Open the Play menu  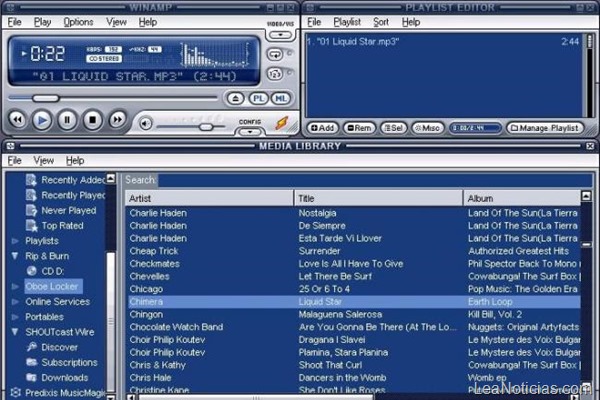click(42, 22)
